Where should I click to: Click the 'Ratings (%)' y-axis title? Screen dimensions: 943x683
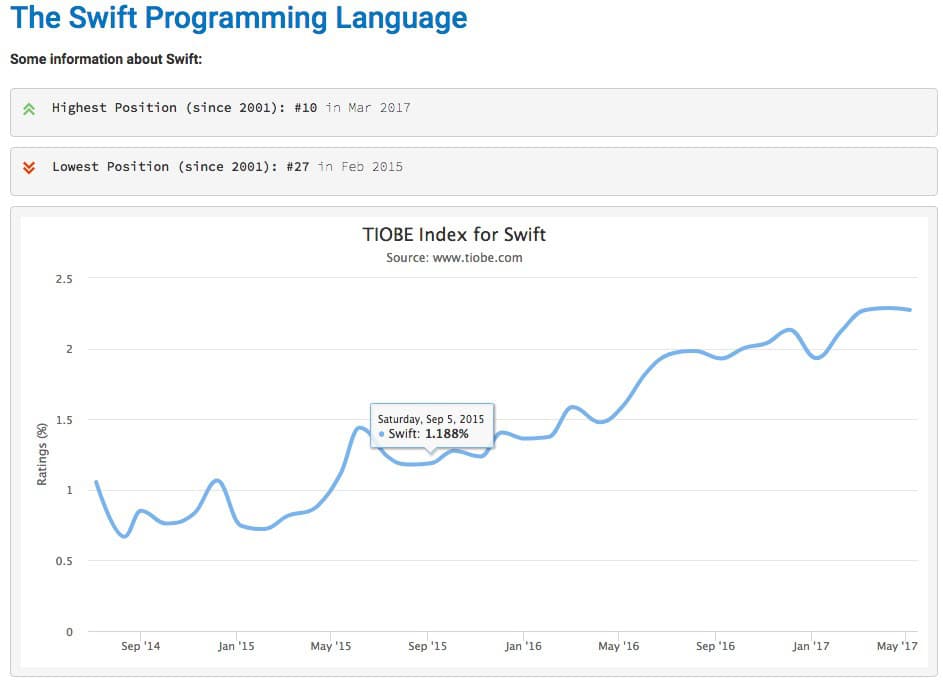tap(41, 455)
